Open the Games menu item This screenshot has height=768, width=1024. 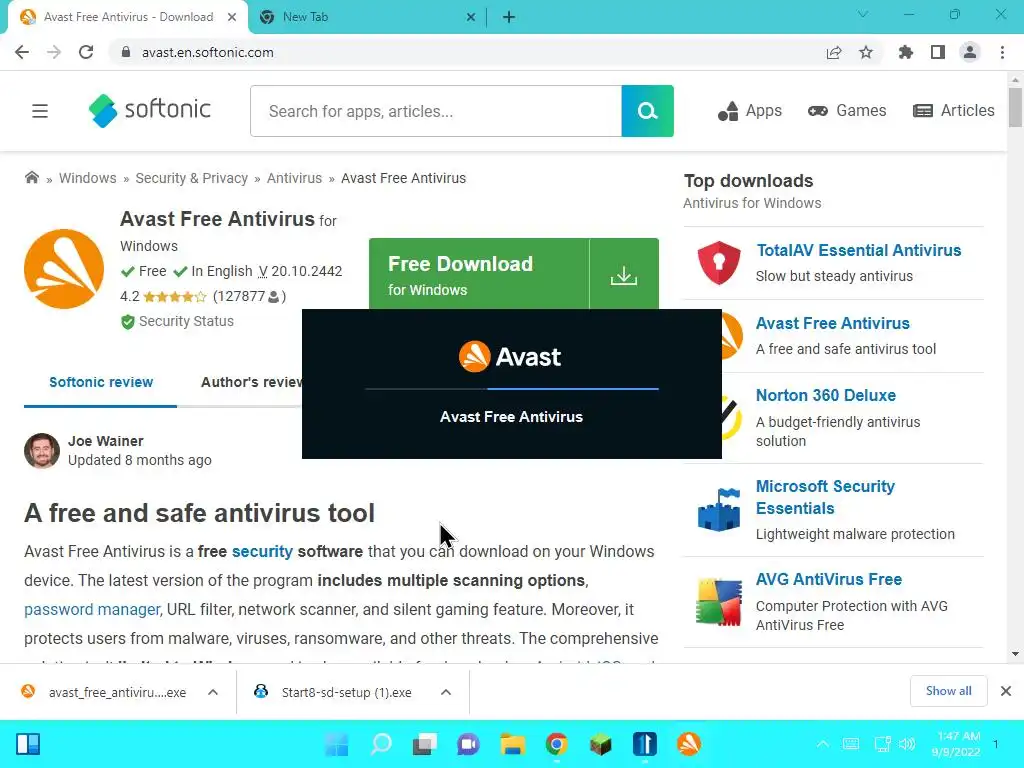847,111
